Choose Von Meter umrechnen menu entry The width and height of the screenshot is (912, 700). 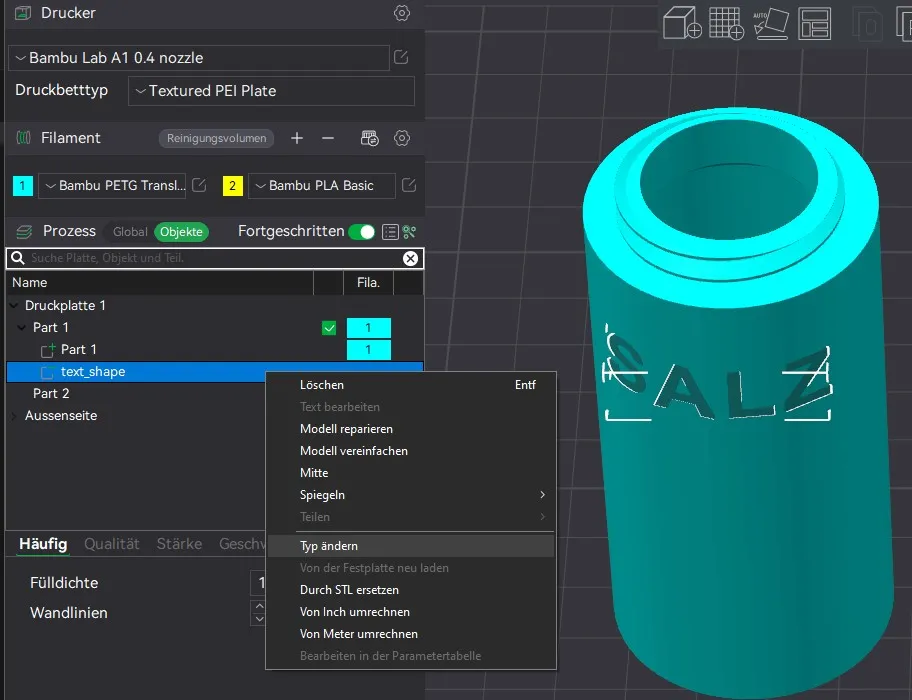(412, 634)
